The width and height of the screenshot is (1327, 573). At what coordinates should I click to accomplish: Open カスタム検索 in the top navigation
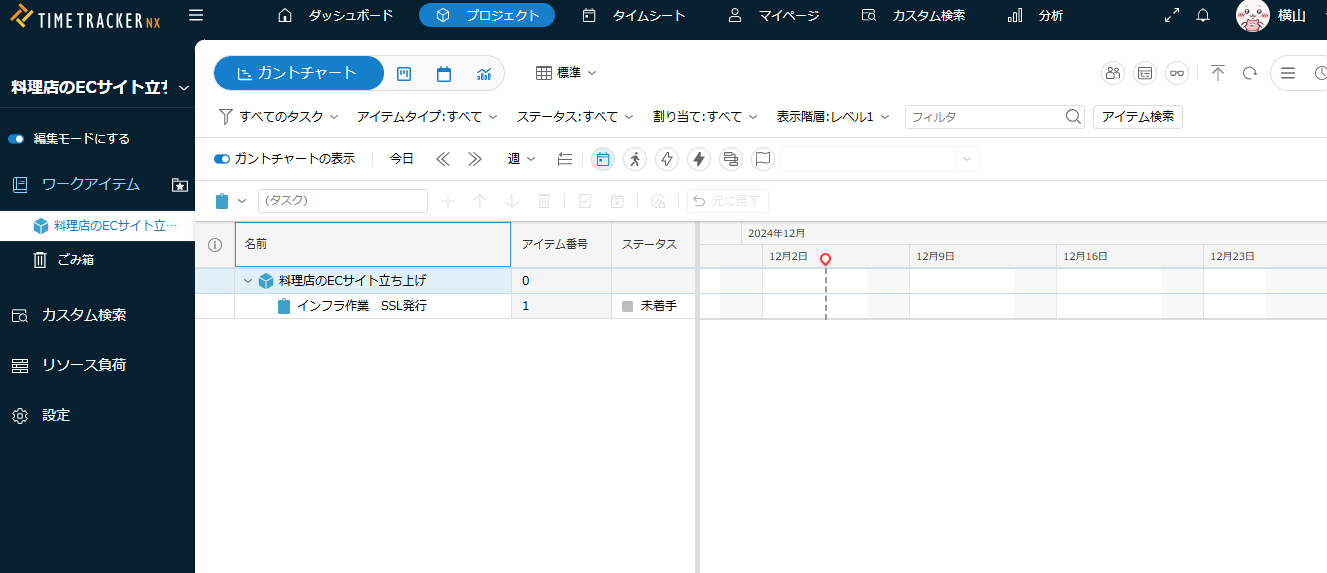coord(913,15)
